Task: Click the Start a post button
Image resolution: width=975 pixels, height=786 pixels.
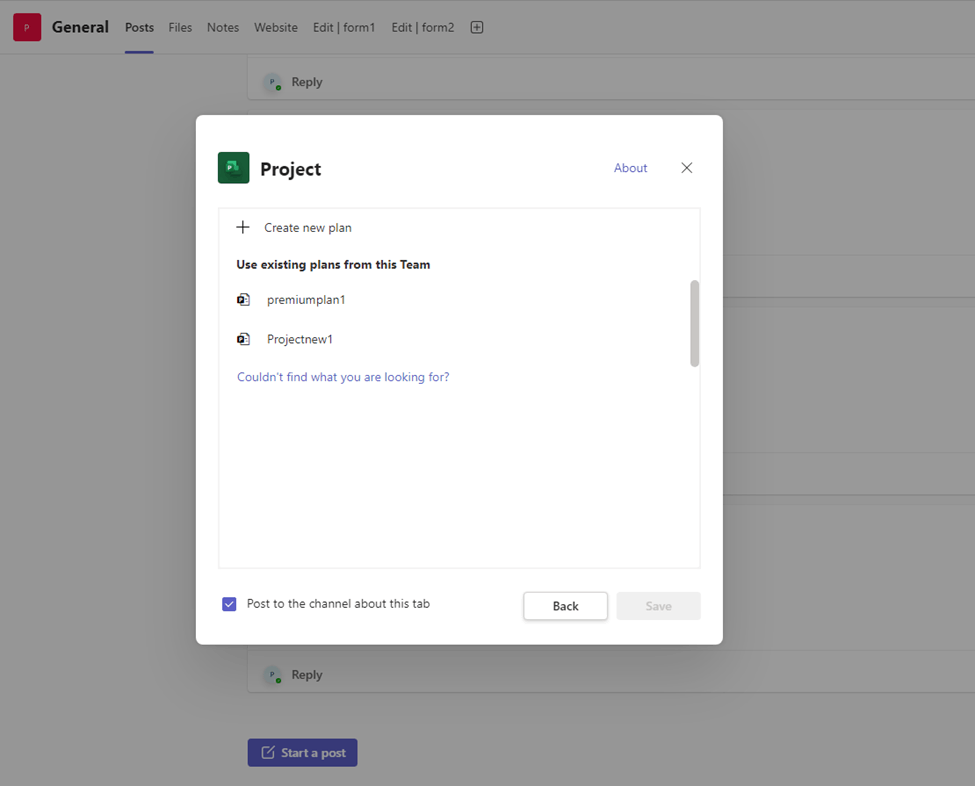Action: point(302,752)
